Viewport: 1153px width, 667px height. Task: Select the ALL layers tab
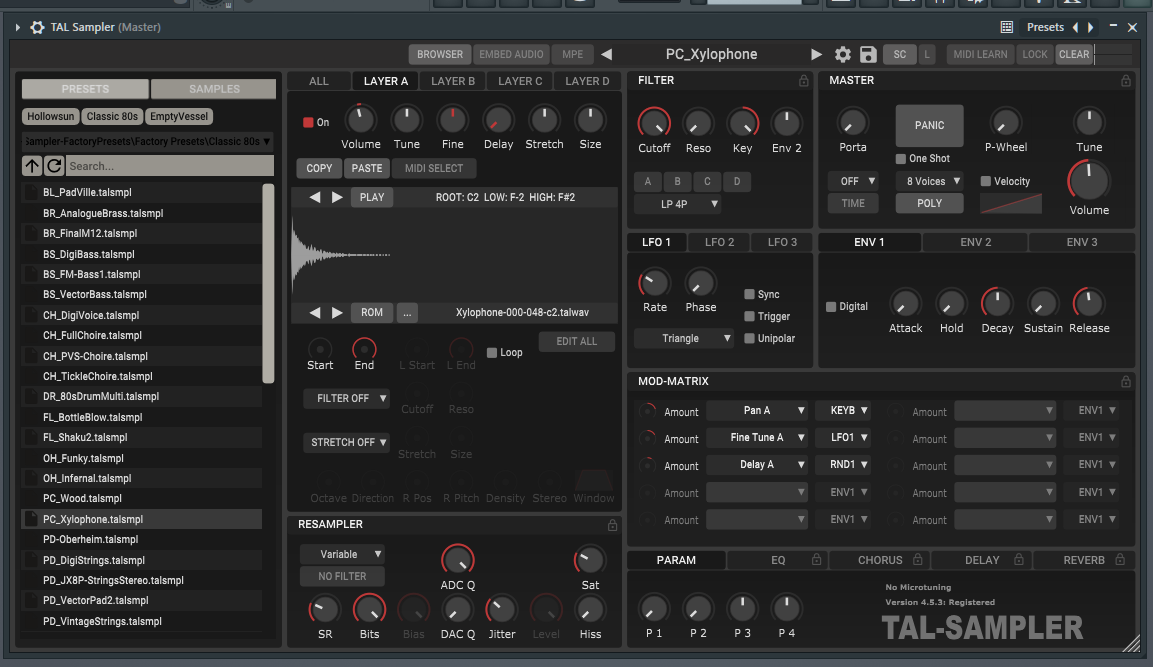[318, 81]
